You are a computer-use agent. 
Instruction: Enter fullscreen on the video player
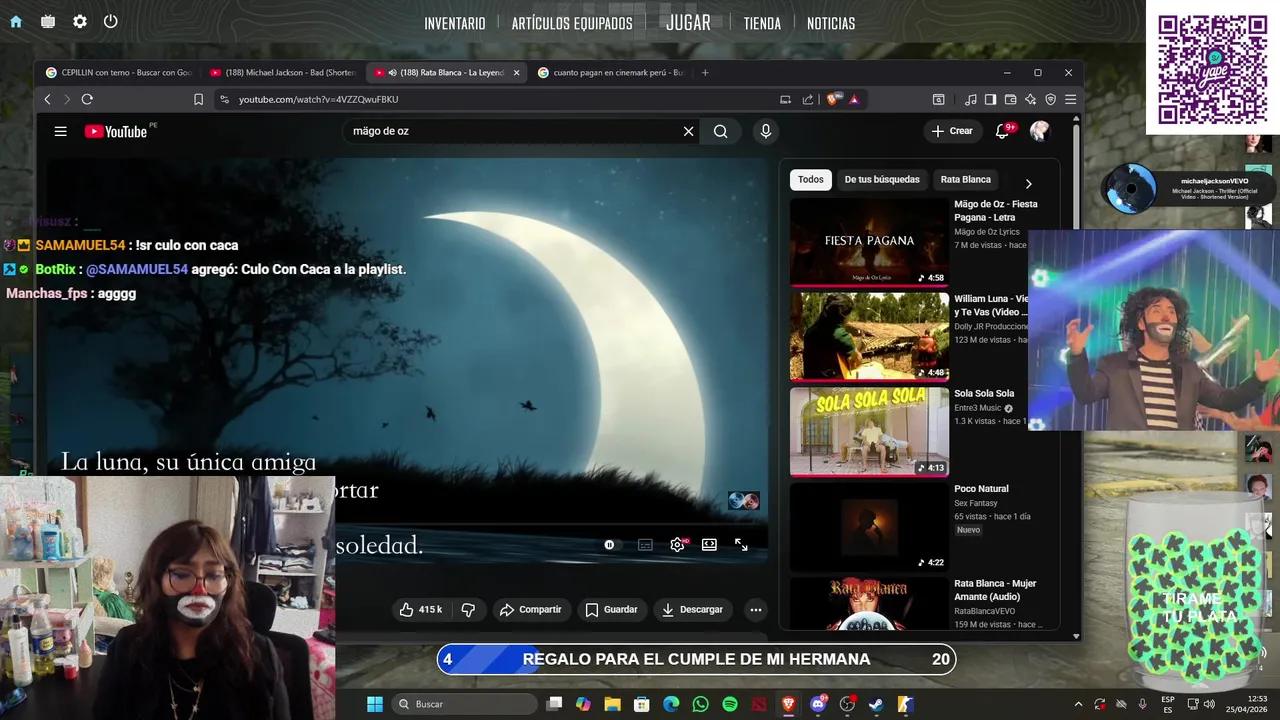click(741, 544)
